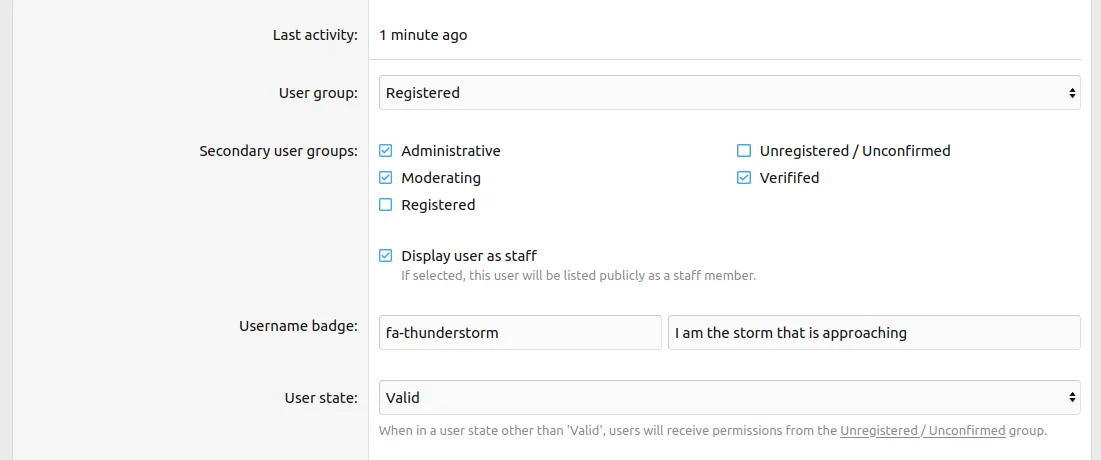This screenshot has width=1101, height=460.
Task: Open the User group dropdown
Action: tap(729, 93)
